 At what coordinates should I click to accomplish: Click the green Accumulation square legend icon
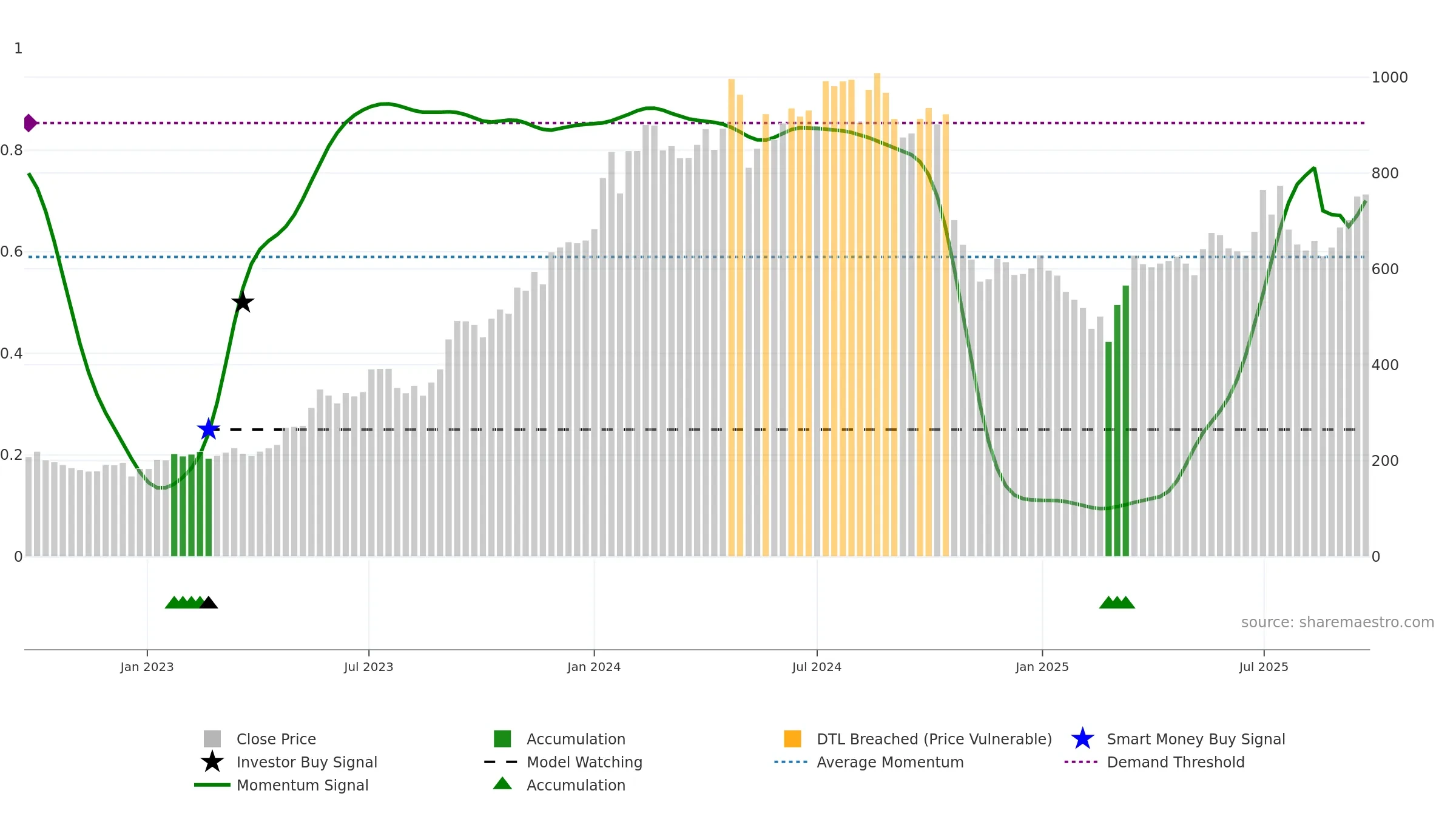point(502,739)
